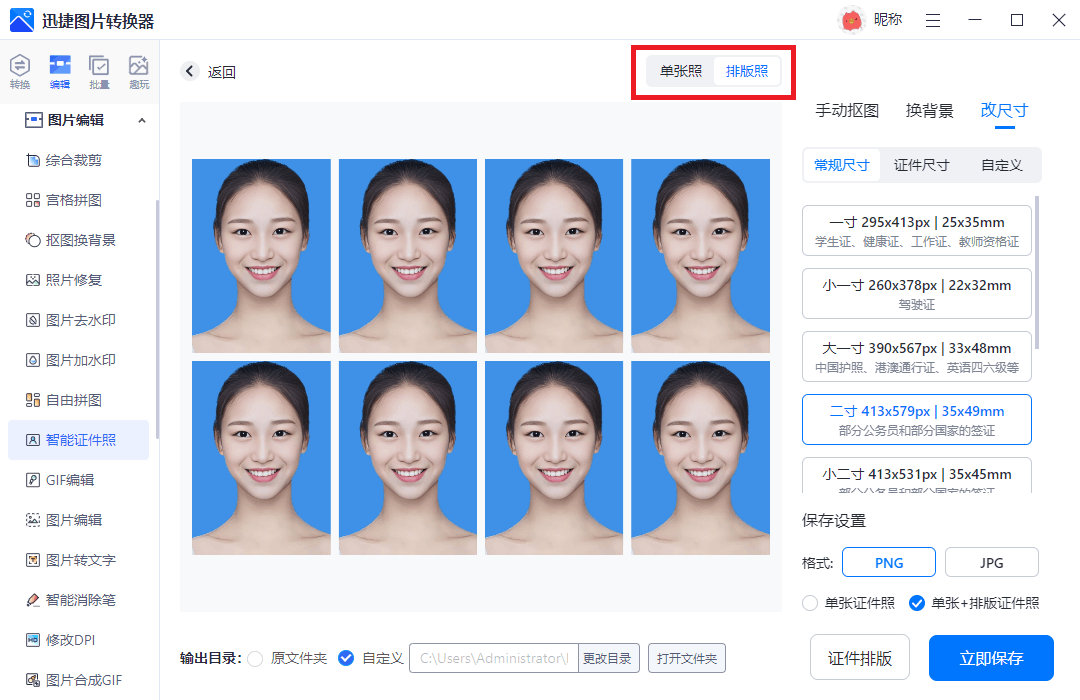
Task: Collapse the 图片编辑 section
Action: (x=142, y=121)
